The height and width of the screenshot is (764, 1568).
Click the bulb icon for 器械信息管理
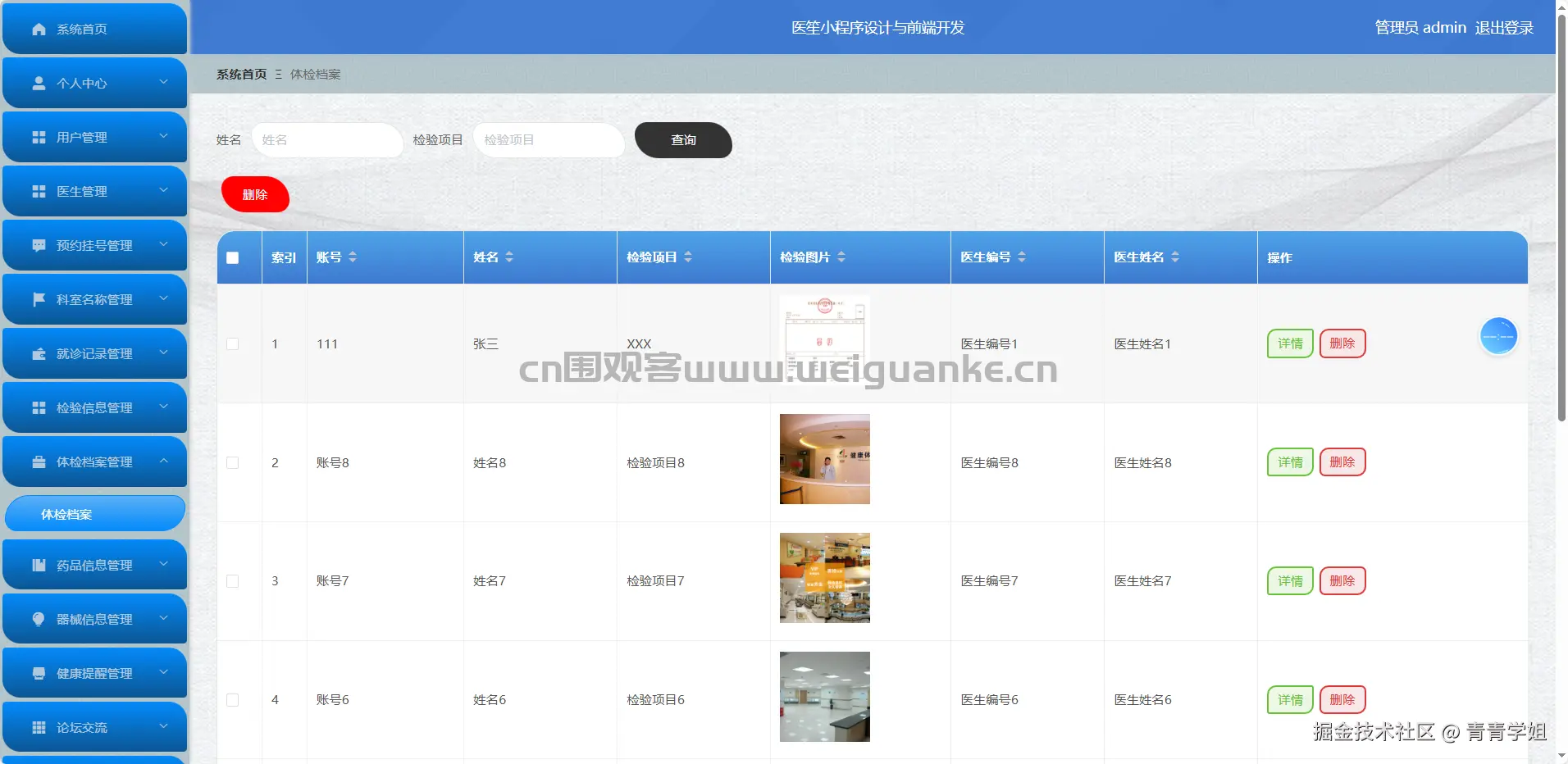point(39,620)
